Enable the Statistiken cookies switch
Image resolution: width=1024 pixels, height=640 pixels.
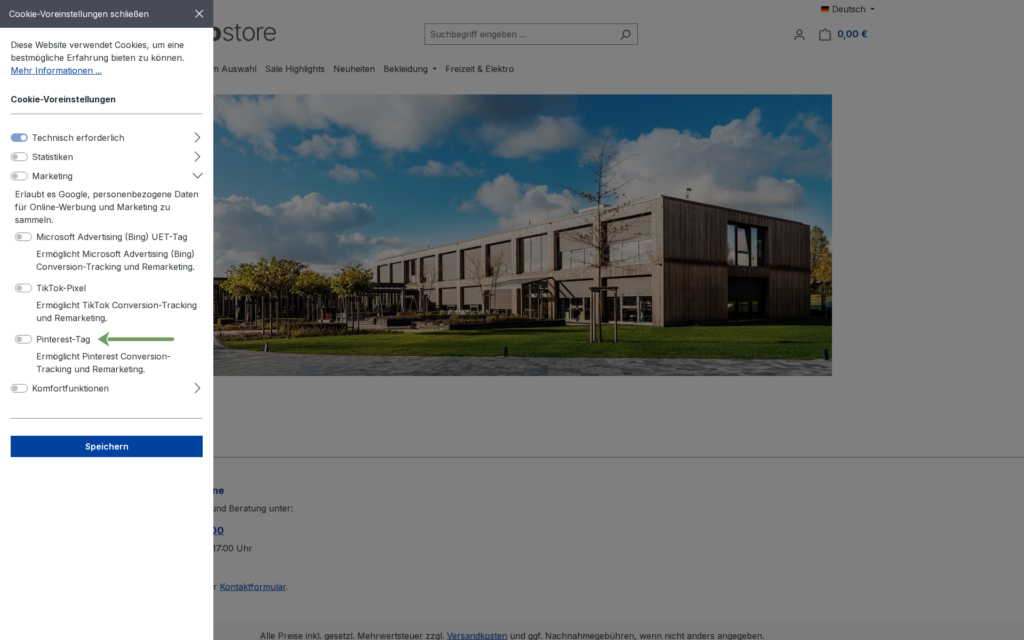pyautogui.click(x=19, y=157)
